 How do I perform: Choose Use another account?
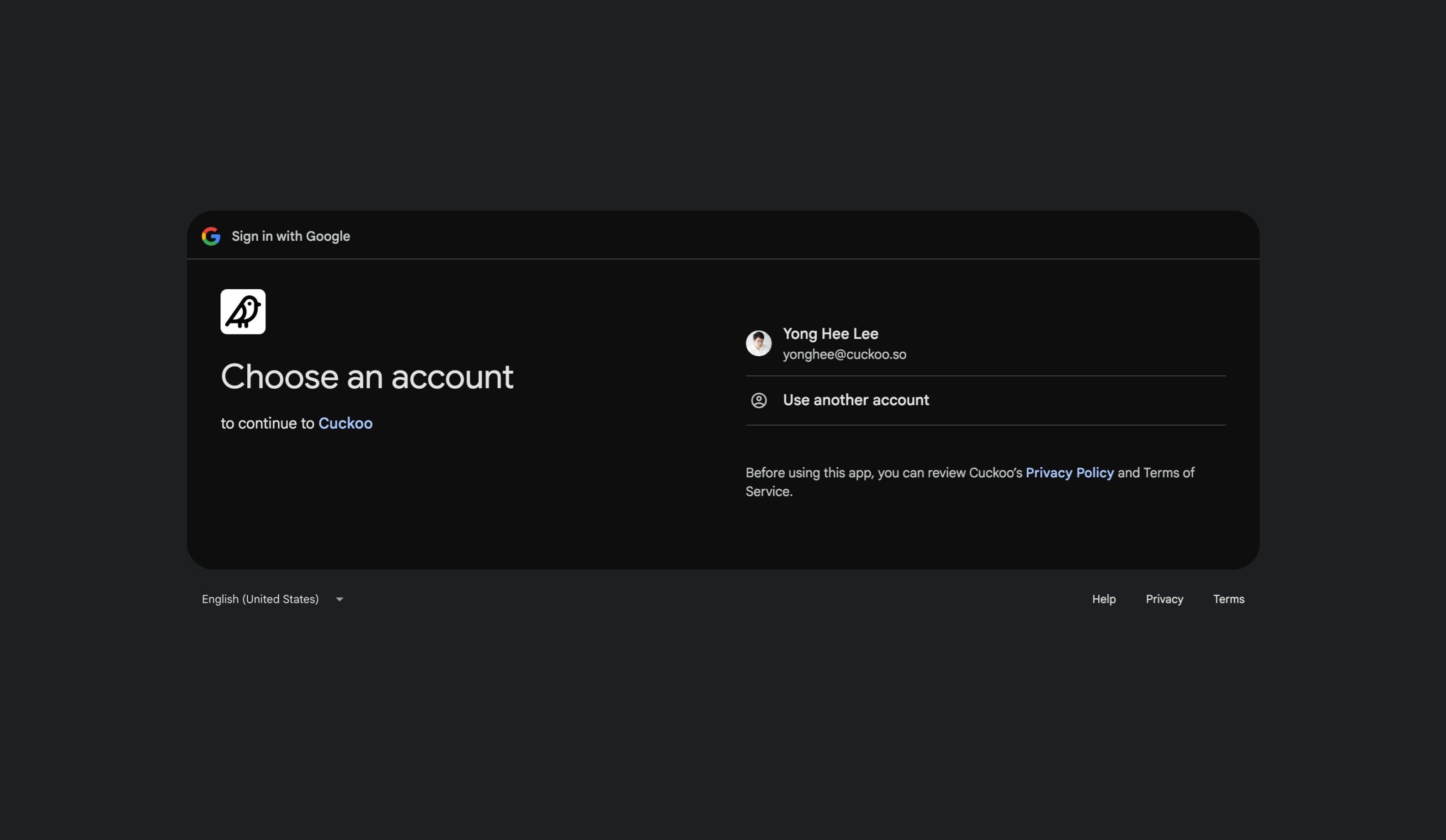click(986, 400)
